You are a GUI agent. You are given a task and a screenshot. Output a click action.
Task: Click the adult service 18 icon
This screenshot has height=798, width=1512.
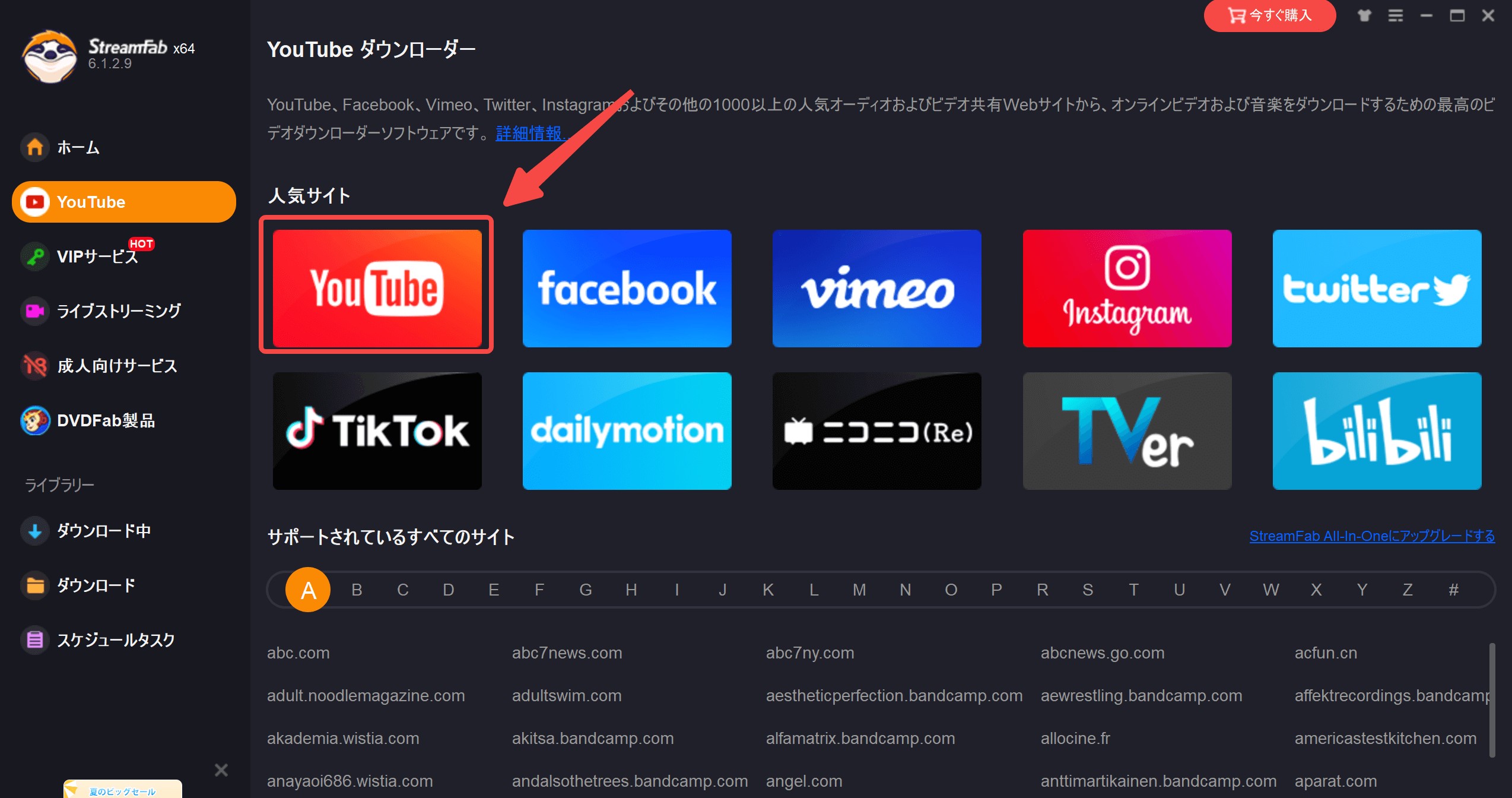coord(35,366)
